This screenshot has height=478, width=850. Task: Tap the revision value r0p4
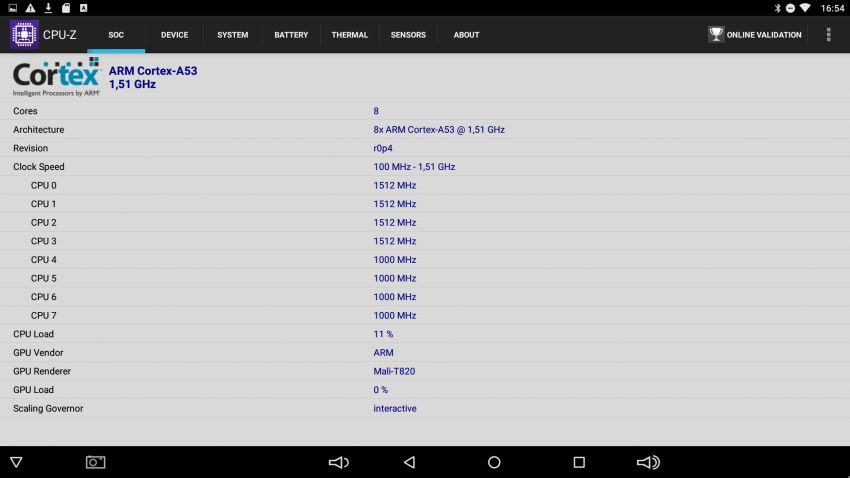coord(383,148)
